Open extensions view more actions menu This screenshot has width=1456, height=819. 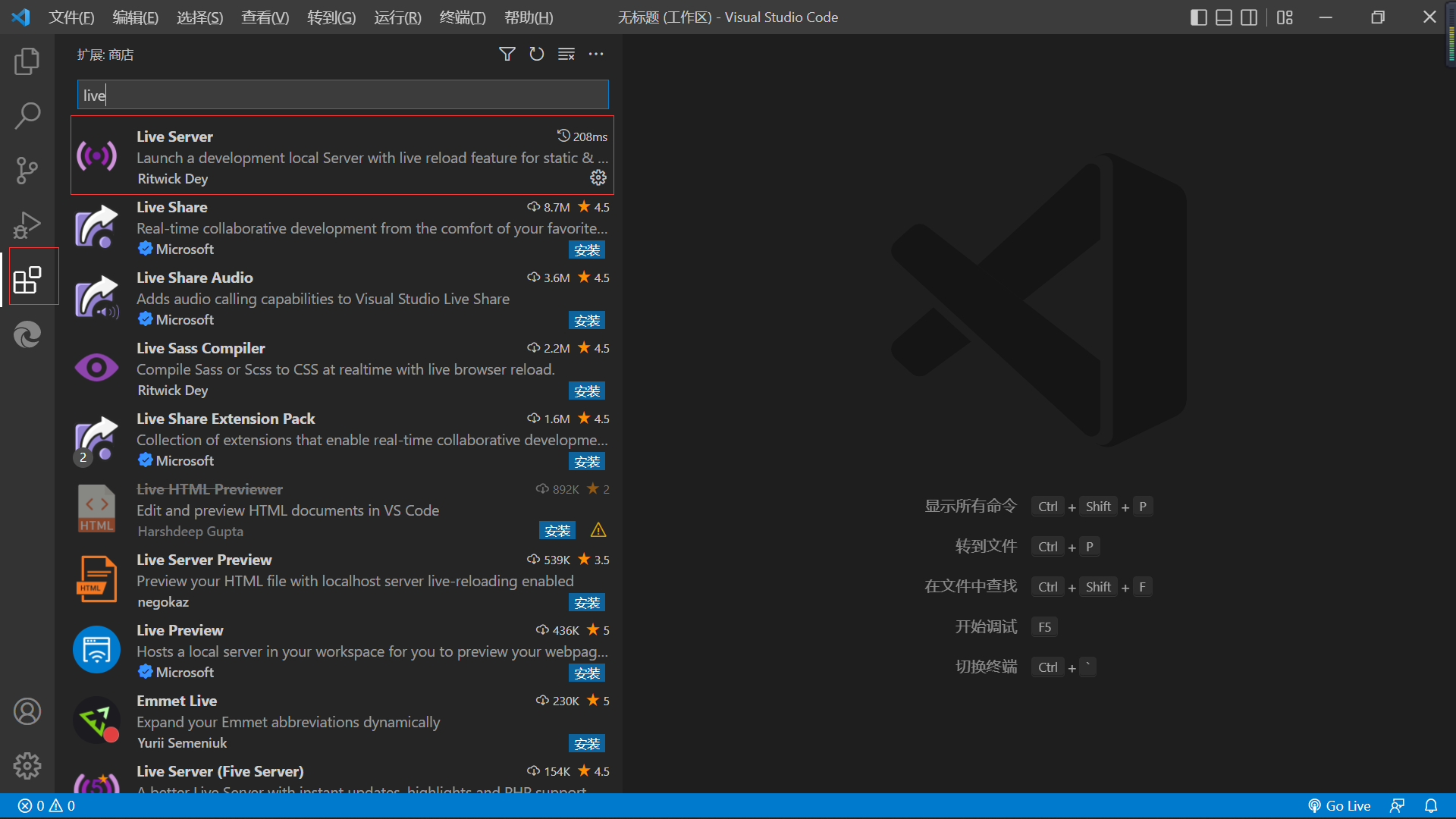click(596, 55)
